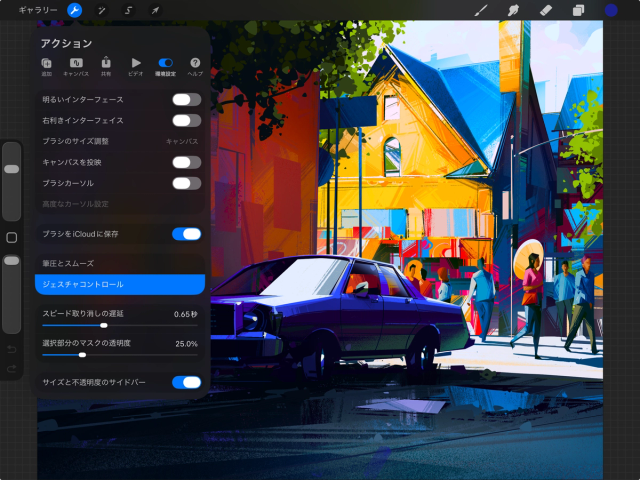Open the Layers panel icon

coord(578,10)
